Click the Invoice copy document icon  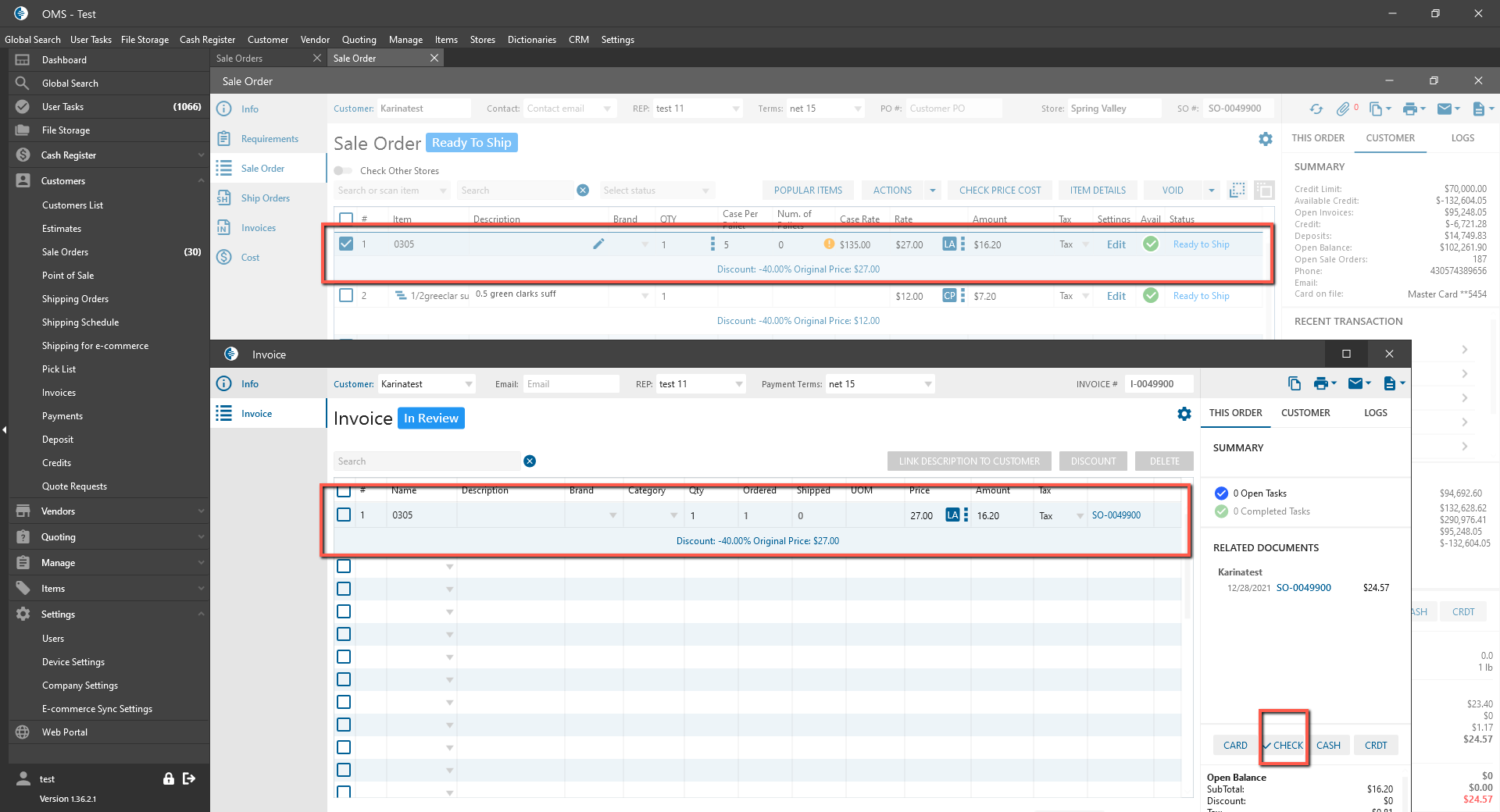coord(1295,383)
